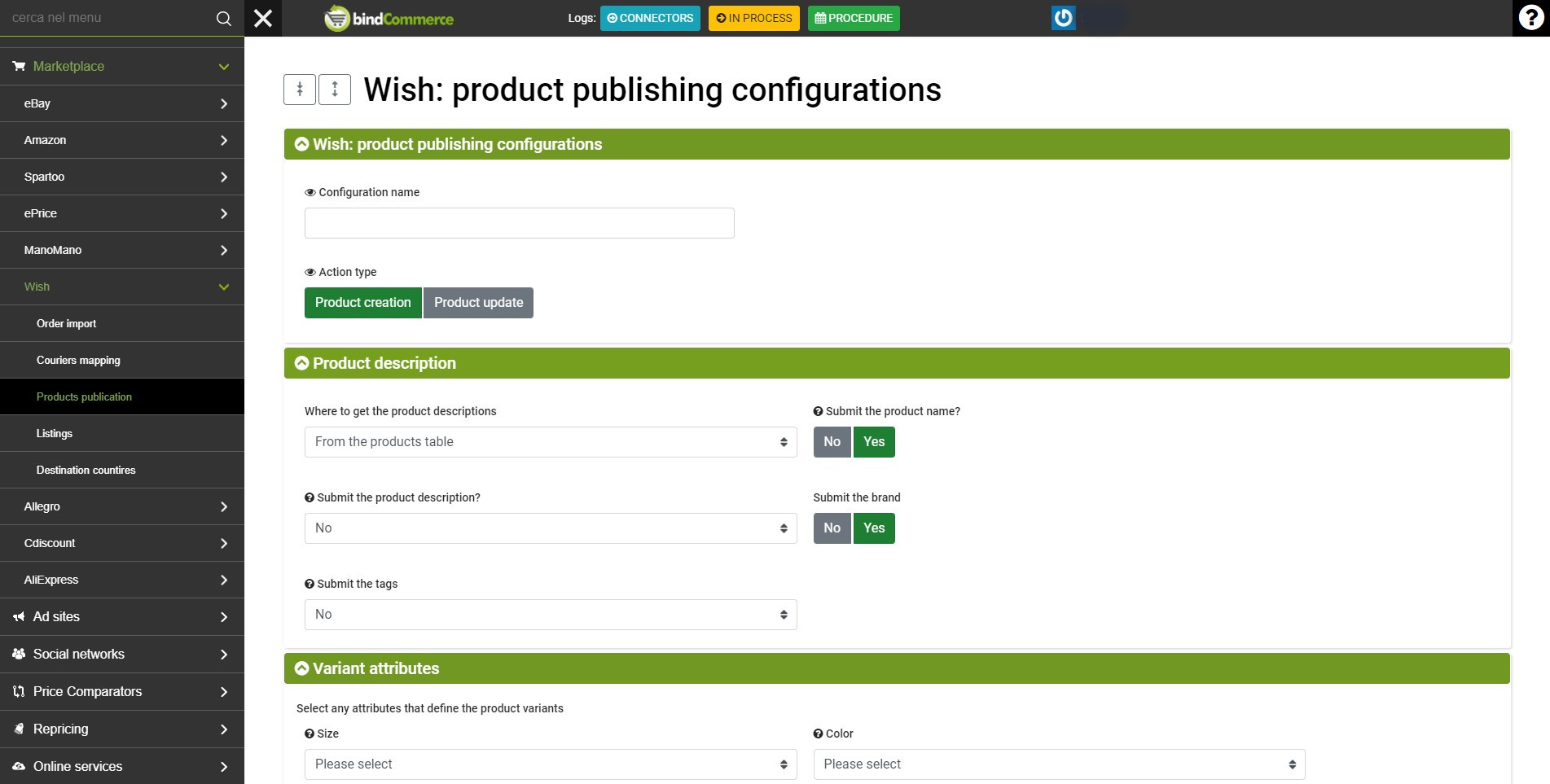Expand the Allegro submenu
The width and height of the screenshot is (1550, 784).
point(122,506)
